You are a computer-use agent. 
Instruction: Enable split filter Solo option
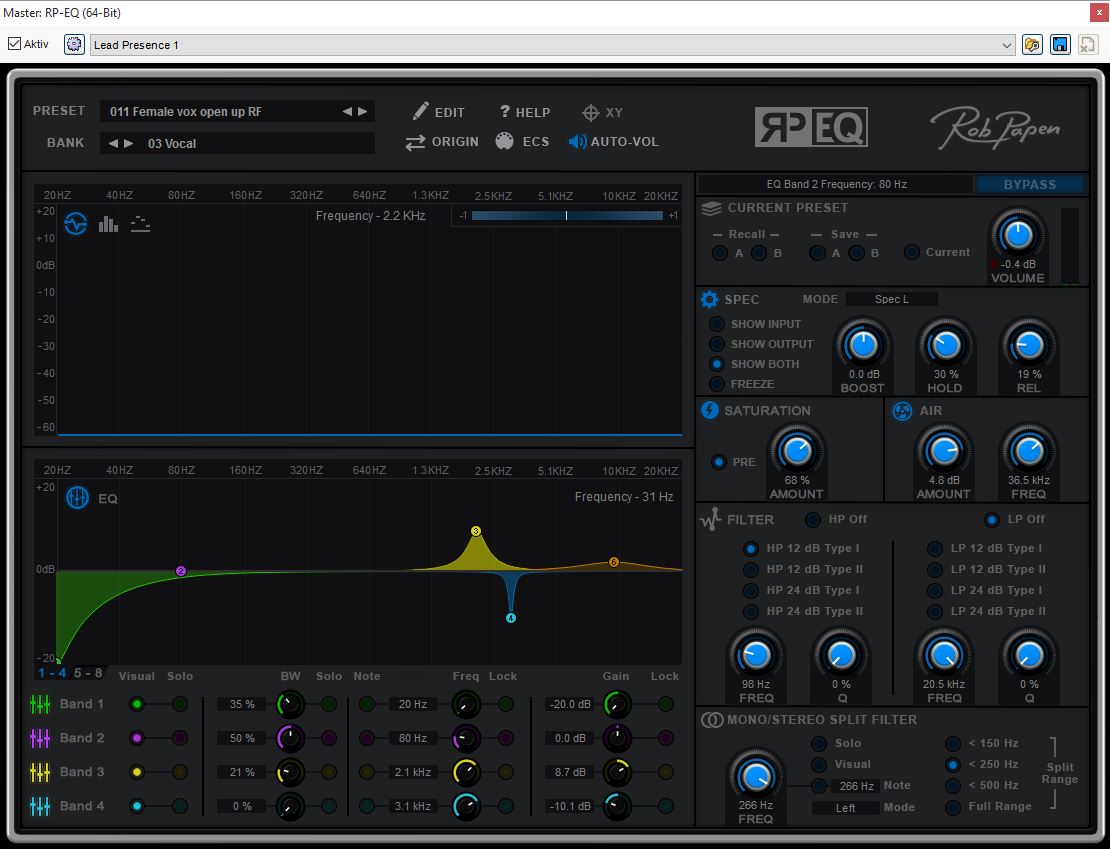click(x=819, y=743)
